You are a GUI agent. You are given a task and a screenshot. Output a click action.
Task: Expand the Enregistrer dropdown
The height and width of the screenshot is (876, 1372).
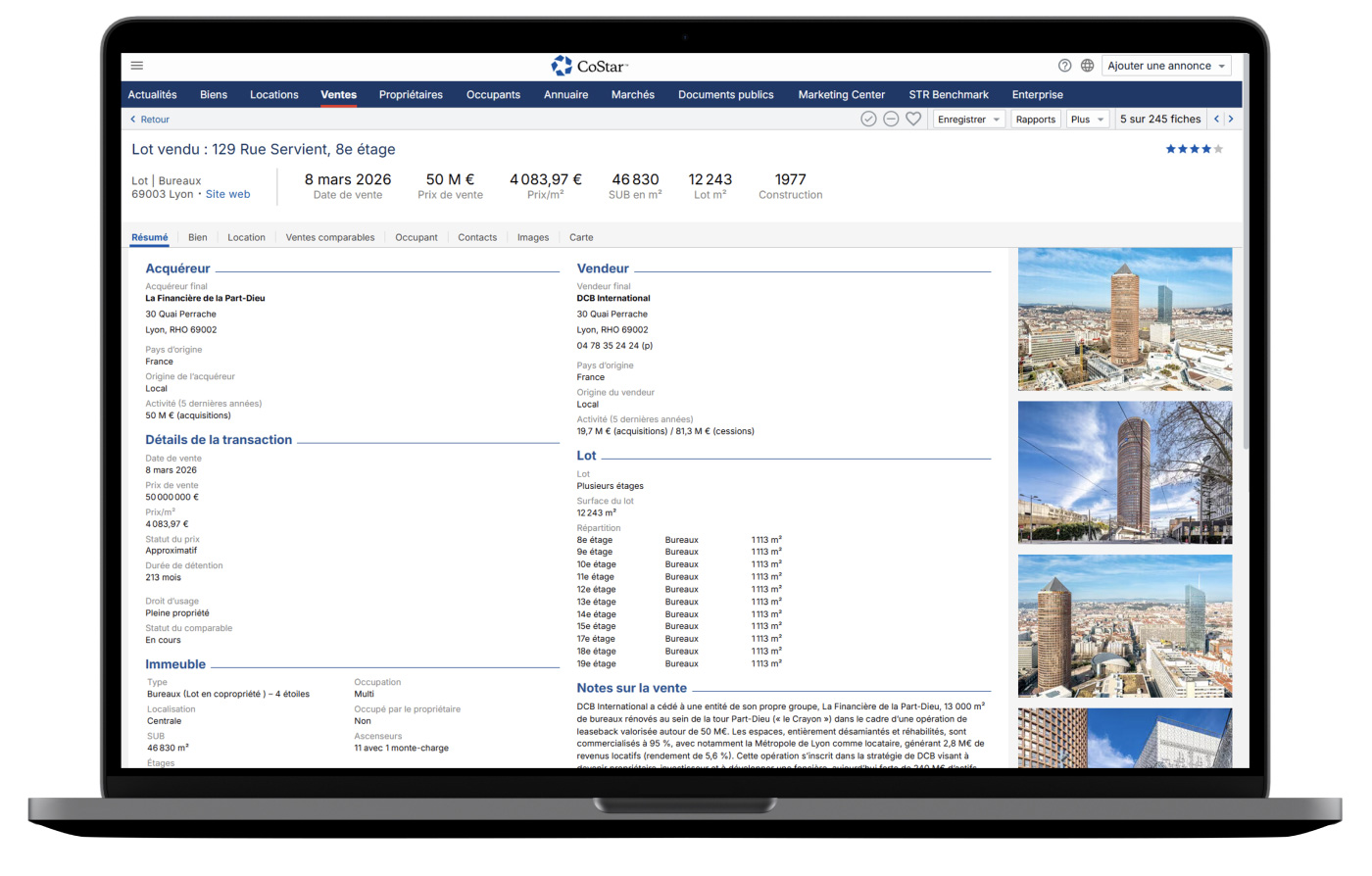(x=969, y=120)
